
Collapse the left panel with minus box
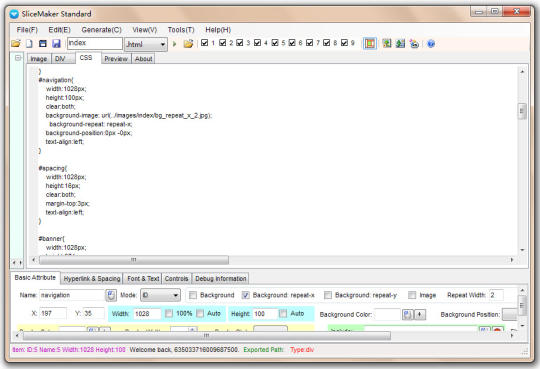click(18, 58)
